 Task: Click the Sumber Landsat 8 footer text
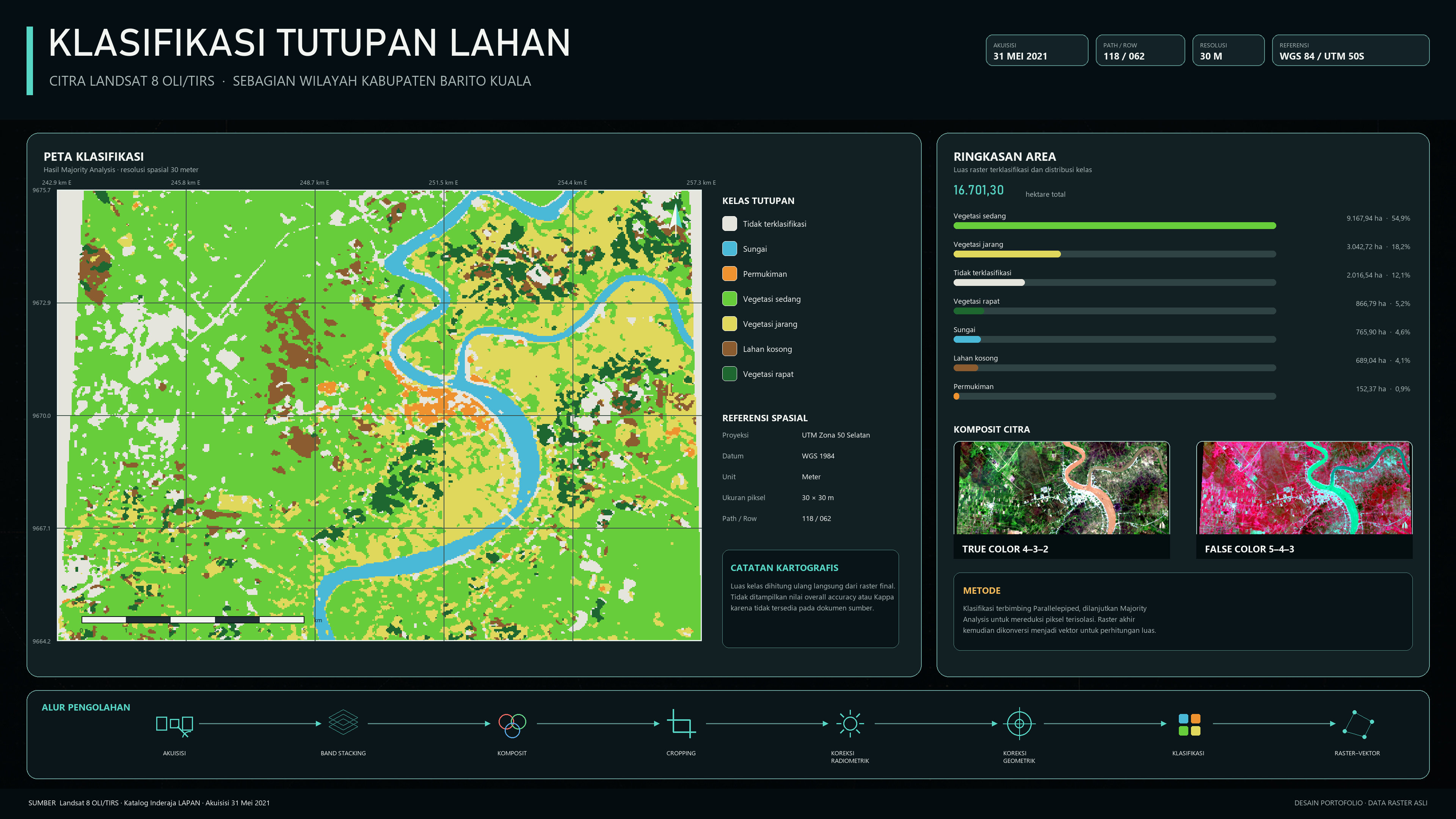pos(149,803)
